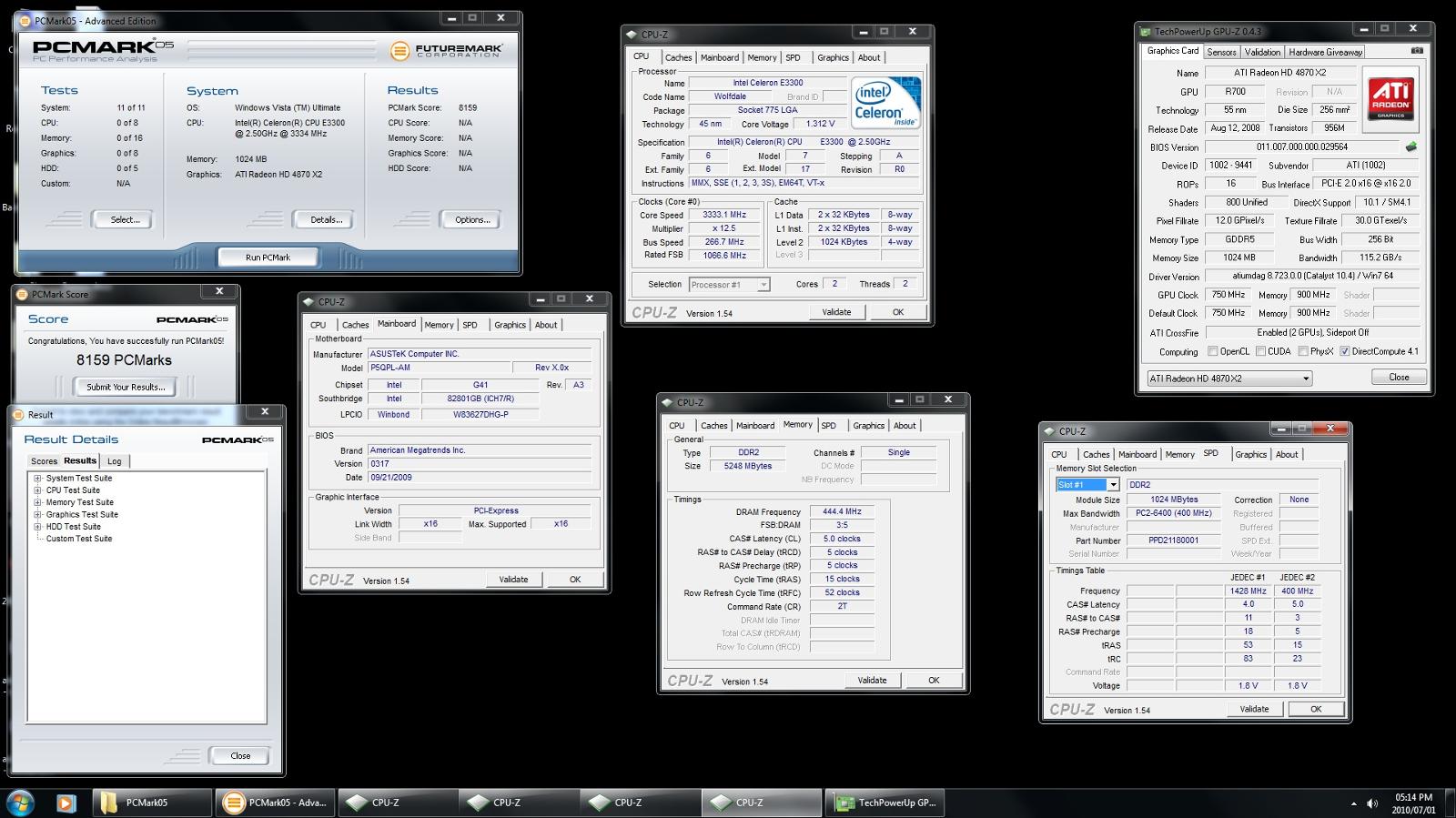Click the Close button in GPU-Z
The height and width of the screenshot is (818, 1456).
pos(1399,377)
